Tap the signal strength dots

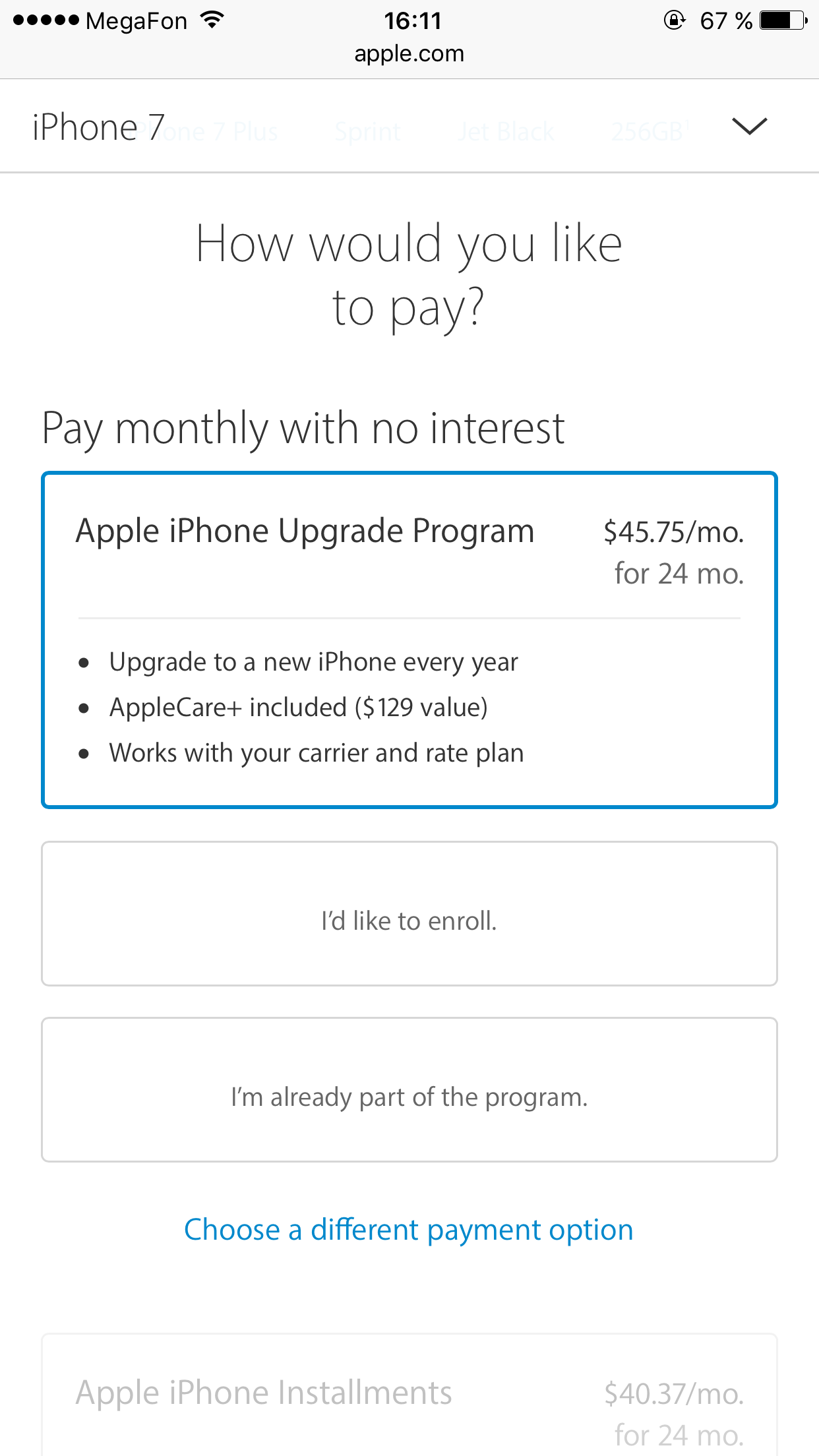pos(45,20)
